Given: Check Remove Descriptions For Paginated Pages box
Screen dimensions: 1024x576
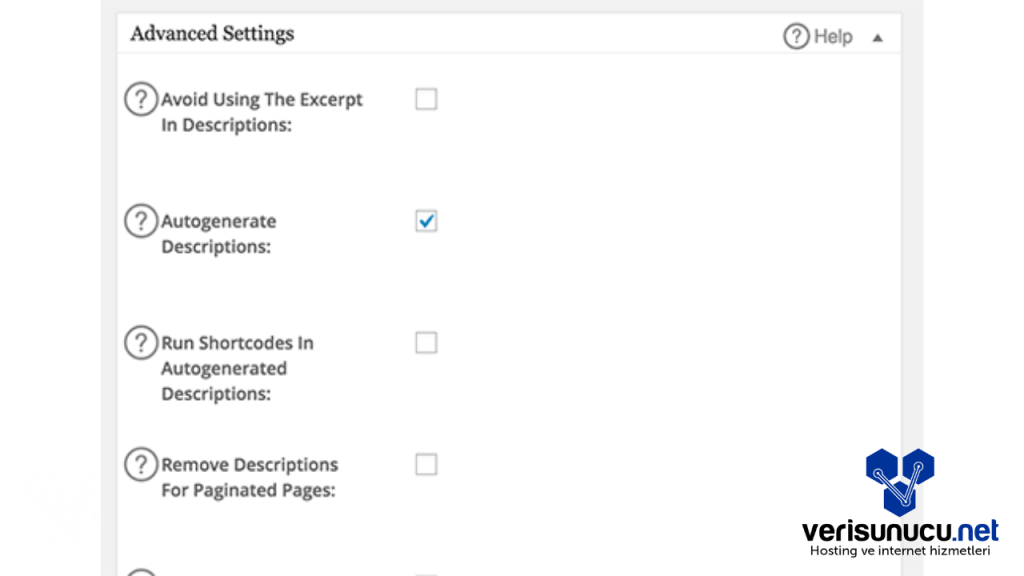Looking at the screenshot, I should point(426,465).
